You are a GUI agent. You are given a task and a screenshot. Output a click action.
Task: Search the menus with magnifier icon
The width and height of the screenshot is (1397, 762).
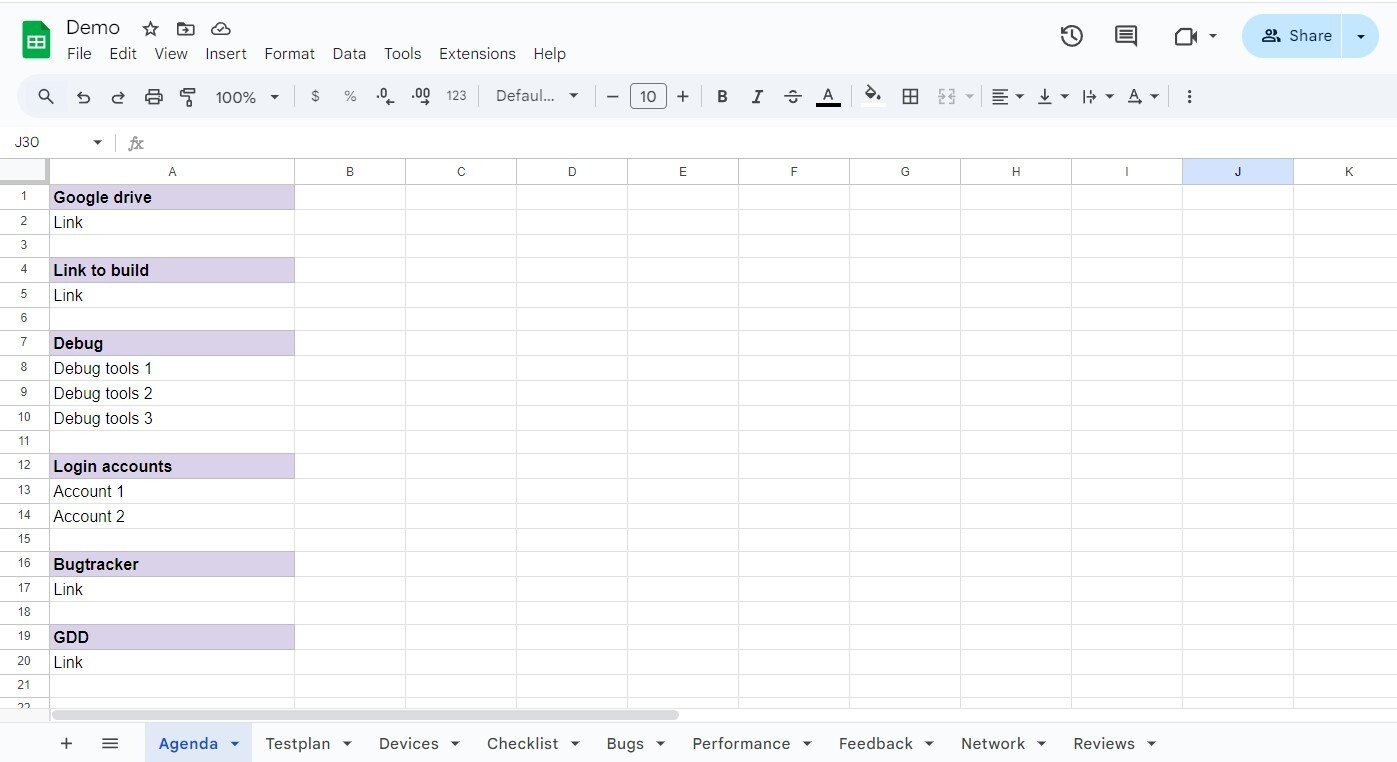[x=46, y=97]
